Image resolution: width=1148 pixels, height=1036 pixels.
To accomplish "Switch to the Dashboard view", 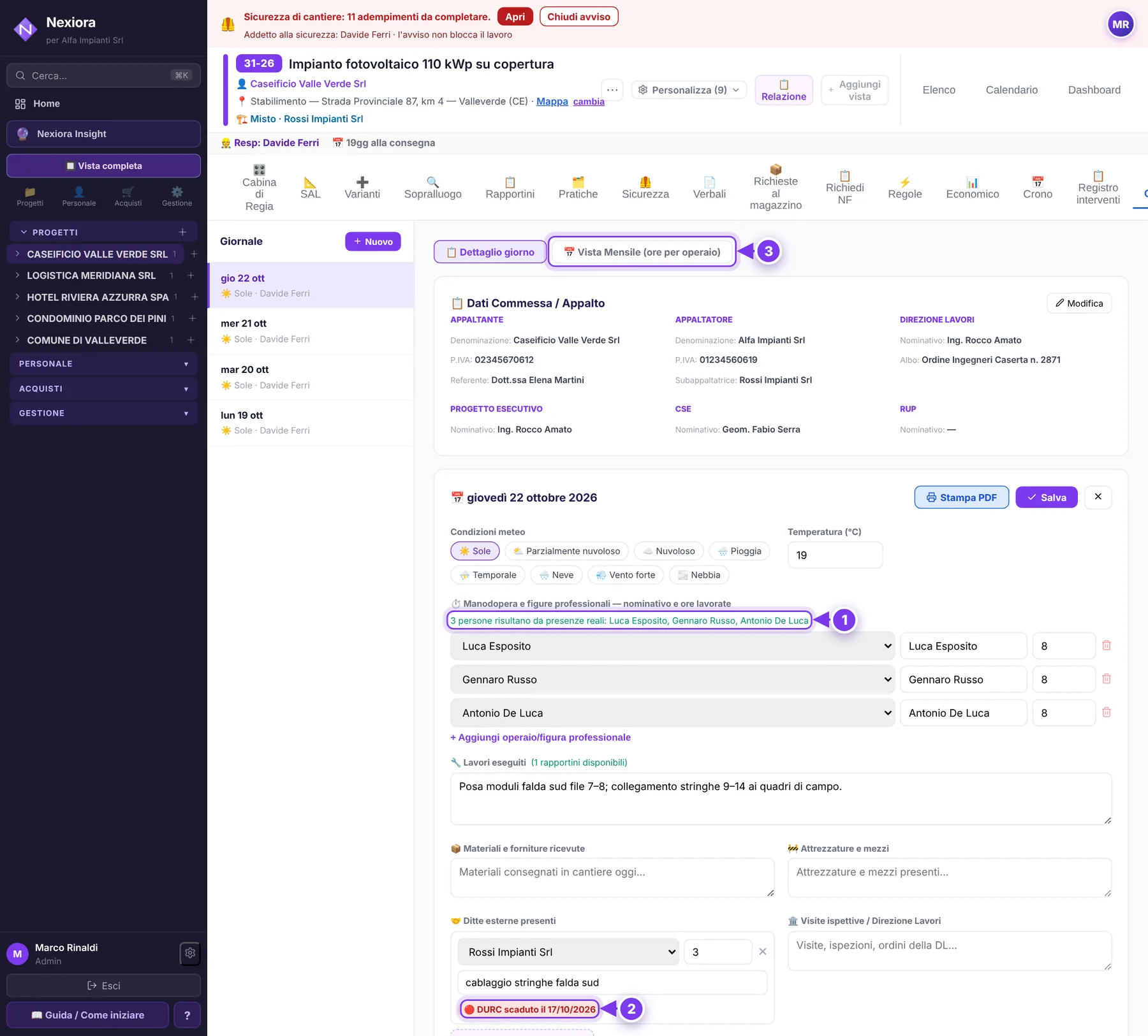I will click(1094, 90).
